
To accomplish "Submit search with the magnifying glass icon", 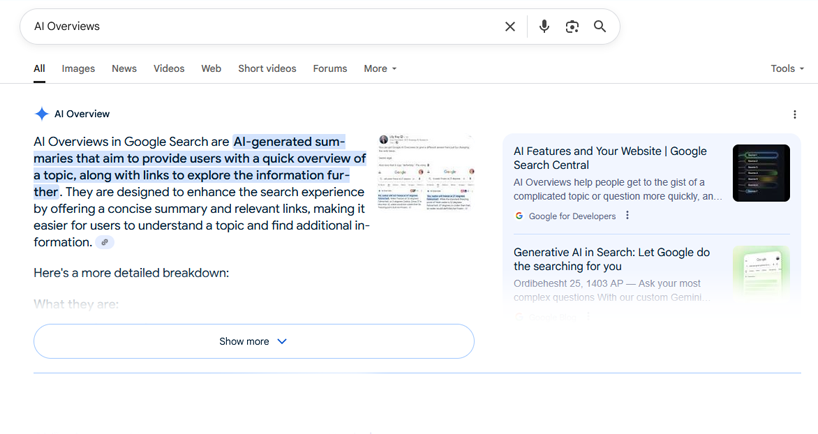I will (x=600, y=26).
